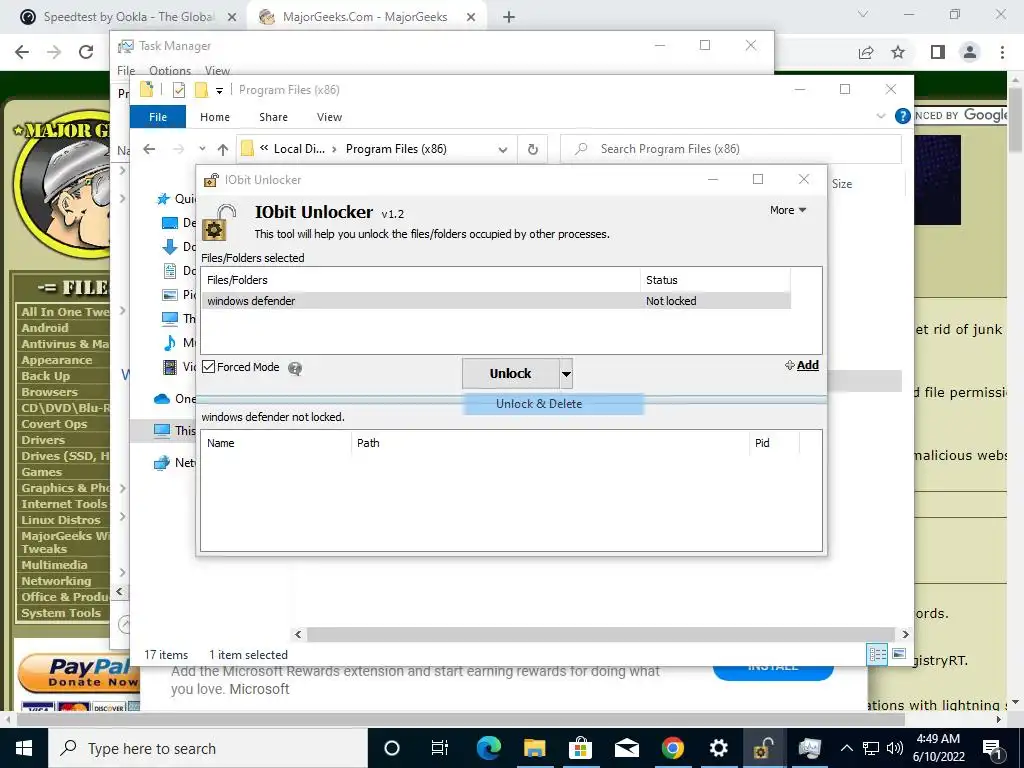This screenshot has height=768, width=1024.
Task: Open File menu in Task Manager
Action: tap(126, 71)
